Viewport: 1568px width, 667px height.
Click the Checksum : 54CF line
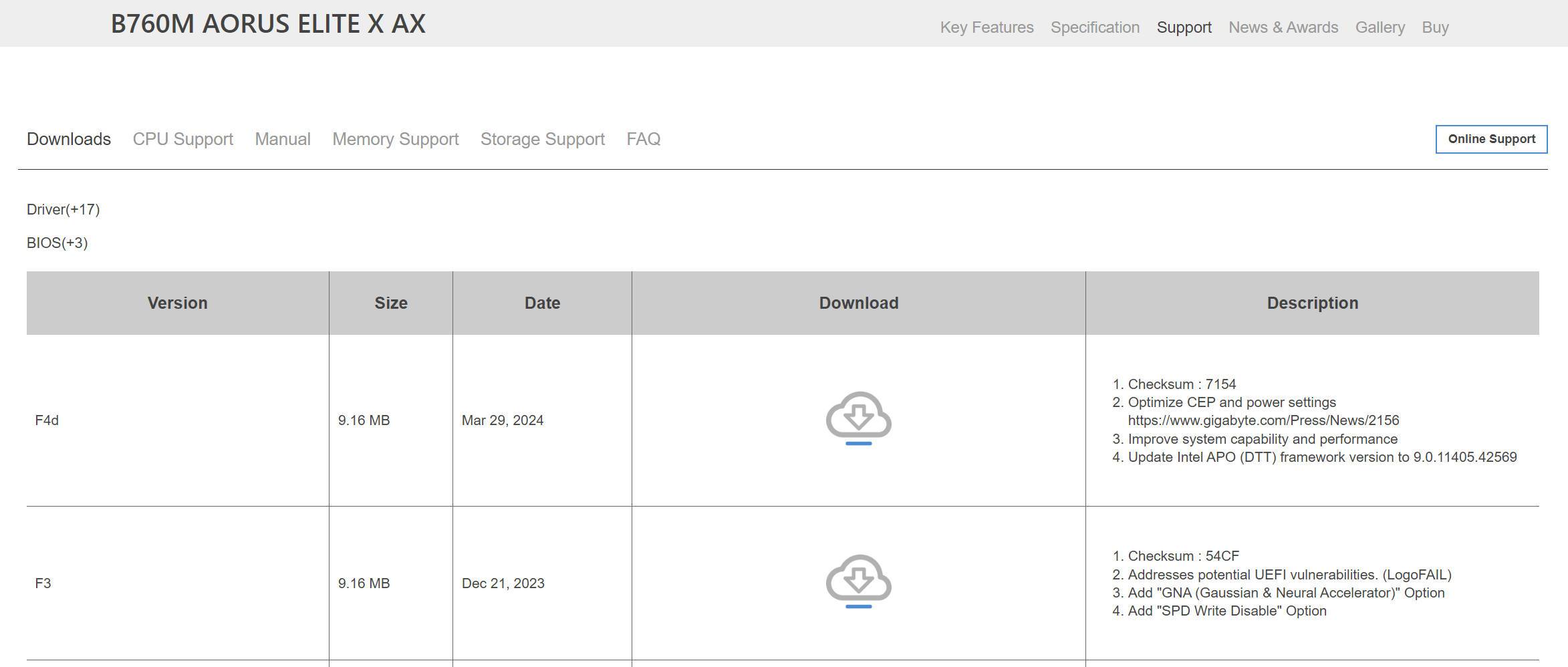click(1183, 556)
